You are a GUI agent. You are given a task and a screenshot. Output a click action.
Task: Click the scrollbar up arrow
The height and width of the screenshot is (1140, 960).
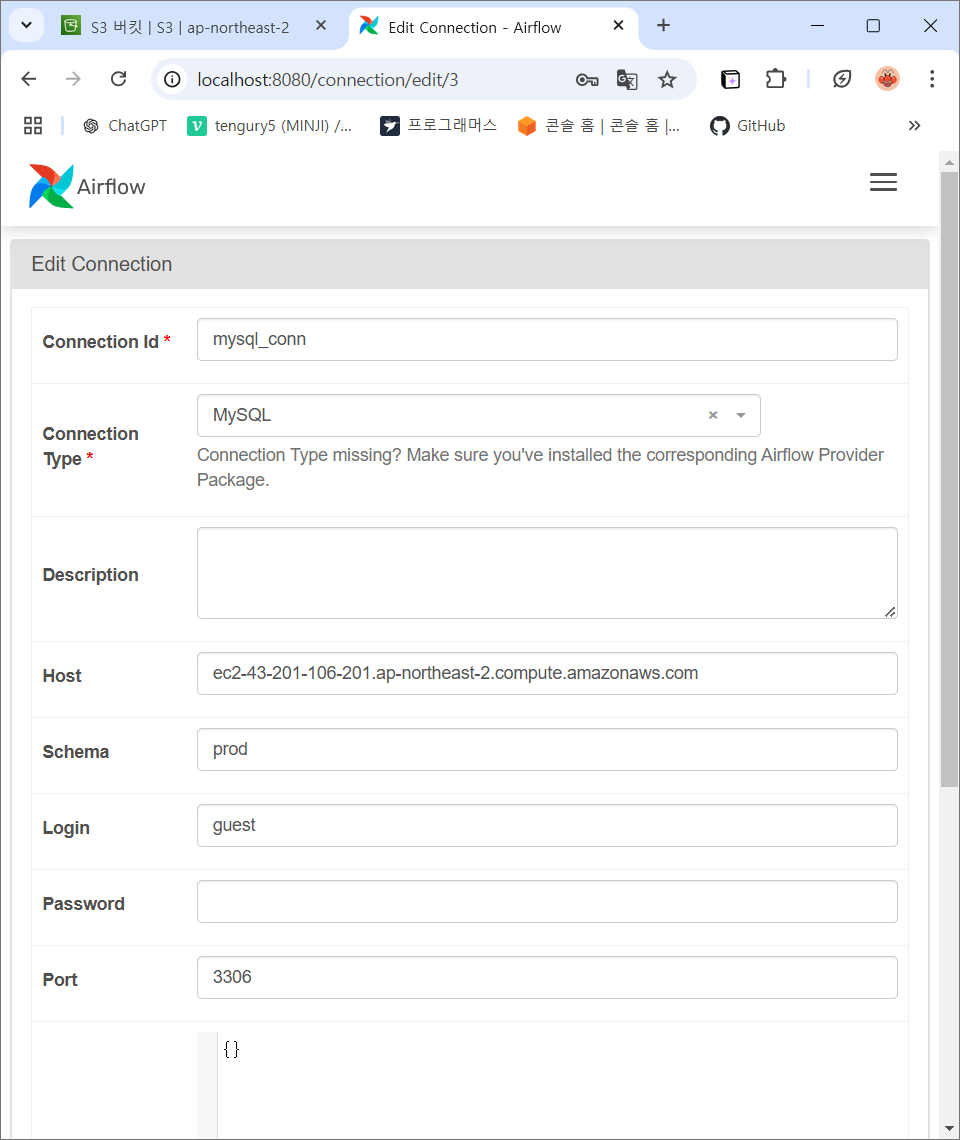pos(949,162)
